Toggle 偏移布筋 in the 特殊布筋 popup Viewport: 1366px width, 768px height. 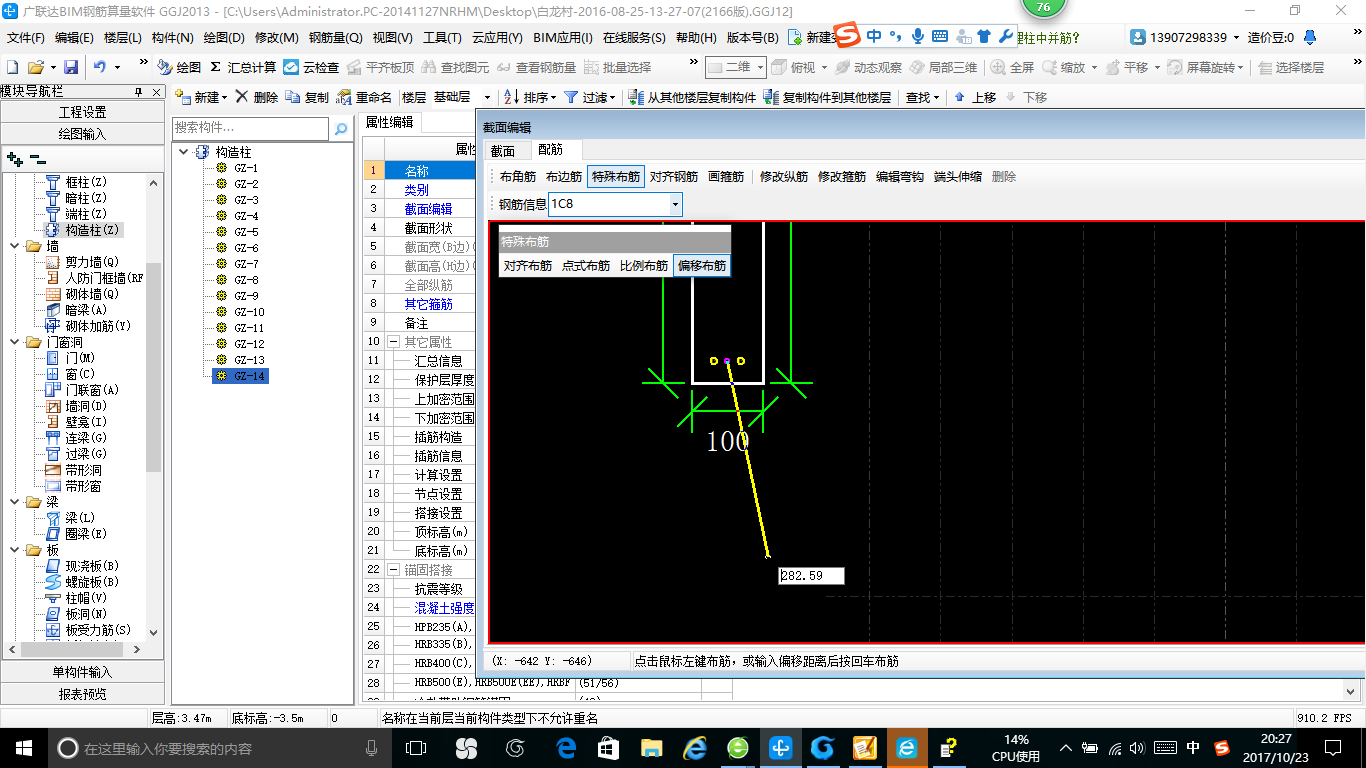pyautogui.click(x=702, y=266)
